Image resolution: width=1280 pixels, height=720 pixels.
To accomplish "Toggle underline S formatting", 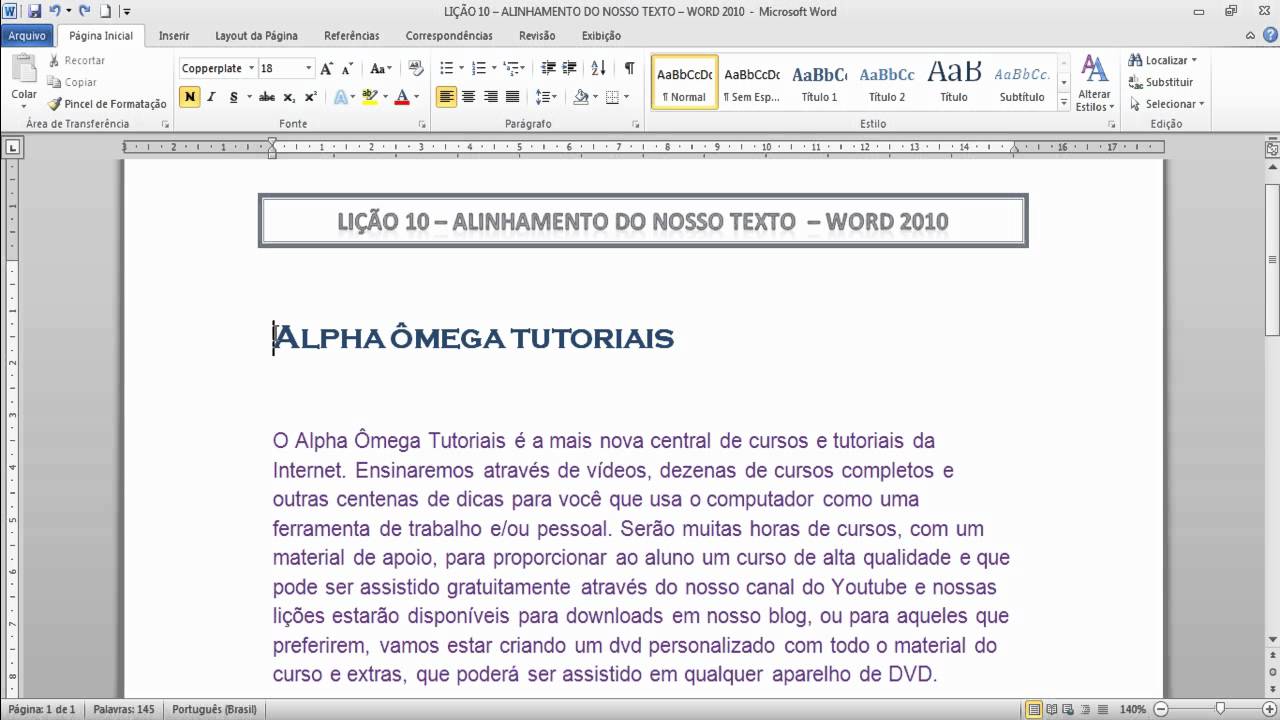I will coord(233,97).
